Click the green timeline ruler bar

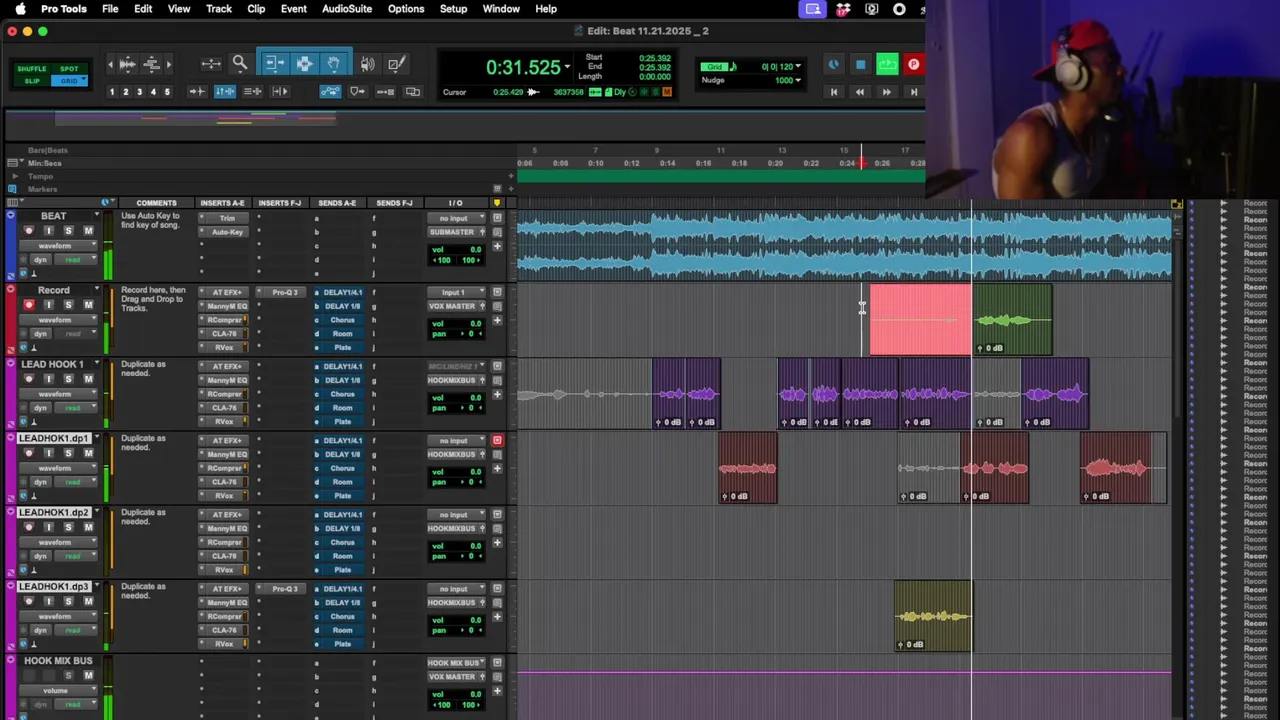tap(720, 176)
